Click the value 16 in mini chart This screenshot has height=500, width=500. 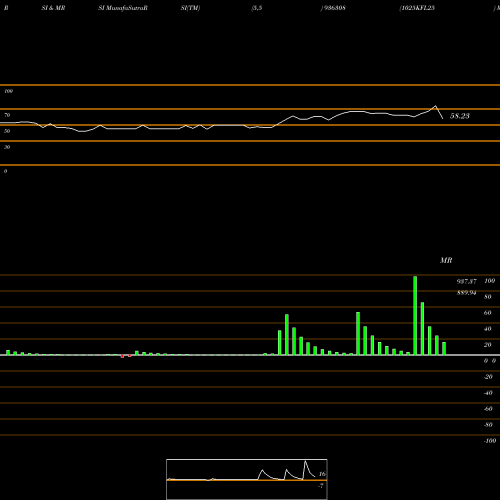[322, 474]
